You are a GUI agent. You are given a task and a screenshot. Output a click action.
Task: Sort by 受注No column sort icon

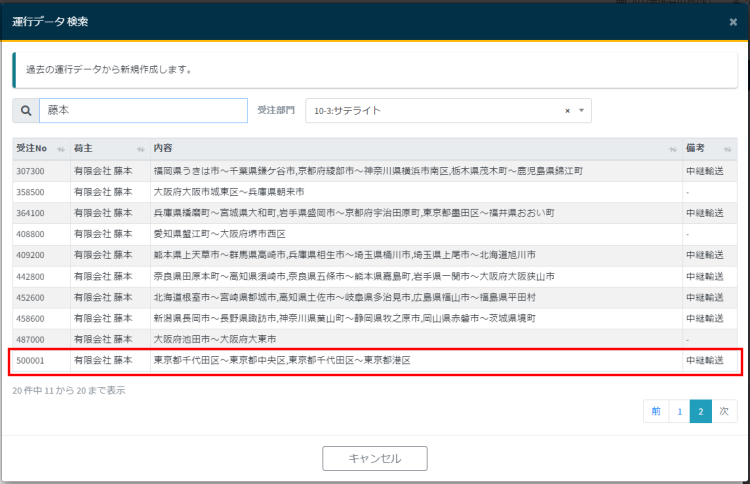(x=60, y=148)
